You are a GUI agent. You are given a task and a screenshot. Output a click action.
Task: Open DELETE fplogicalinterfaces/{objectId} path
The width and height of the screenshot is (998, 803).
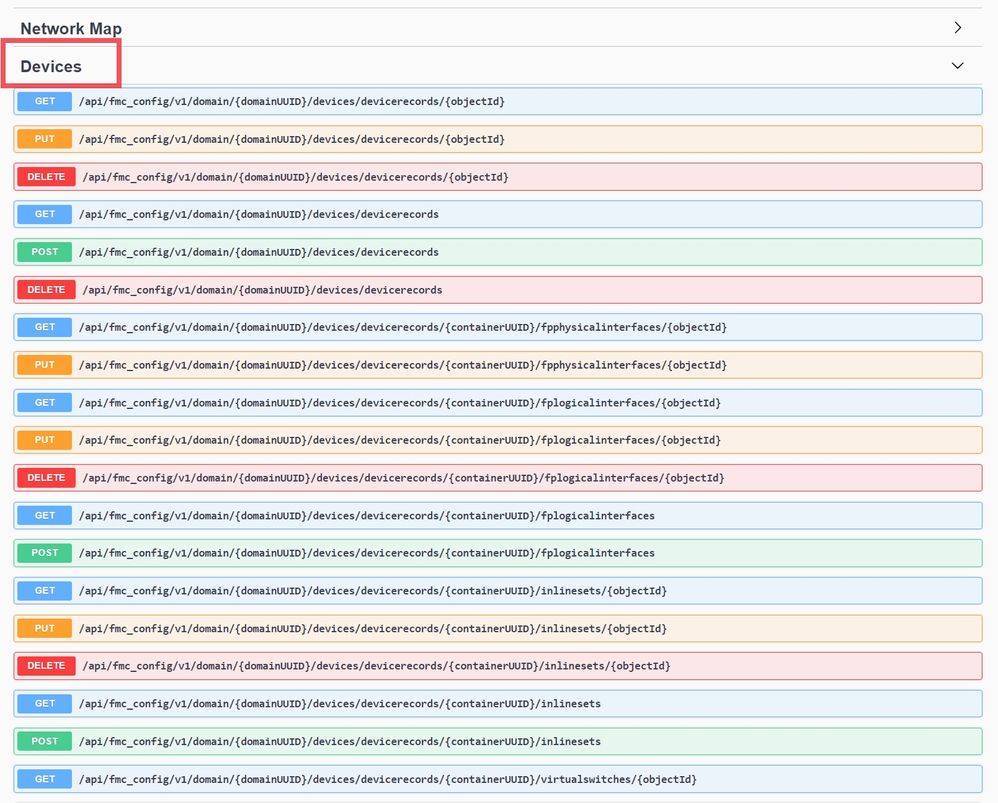404,478
